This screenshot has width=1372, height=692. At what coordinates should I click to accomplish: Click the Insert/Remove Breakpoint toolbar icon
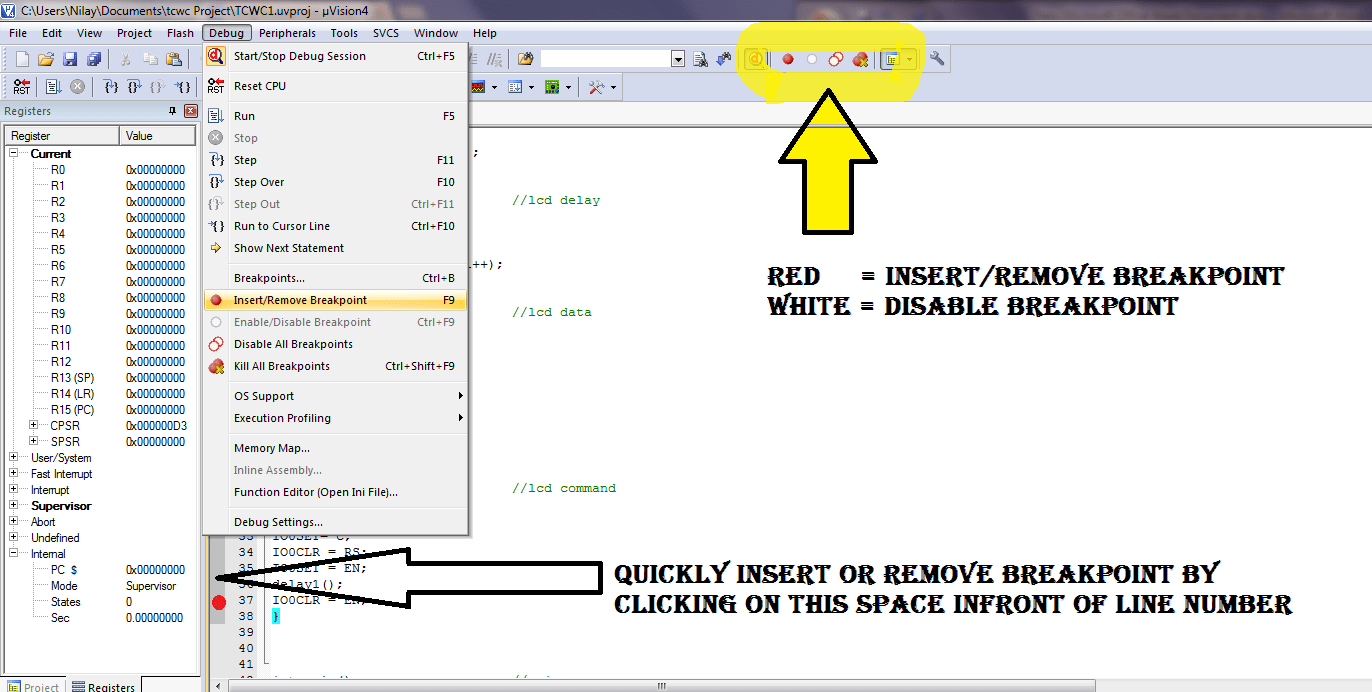pos(788,58)
